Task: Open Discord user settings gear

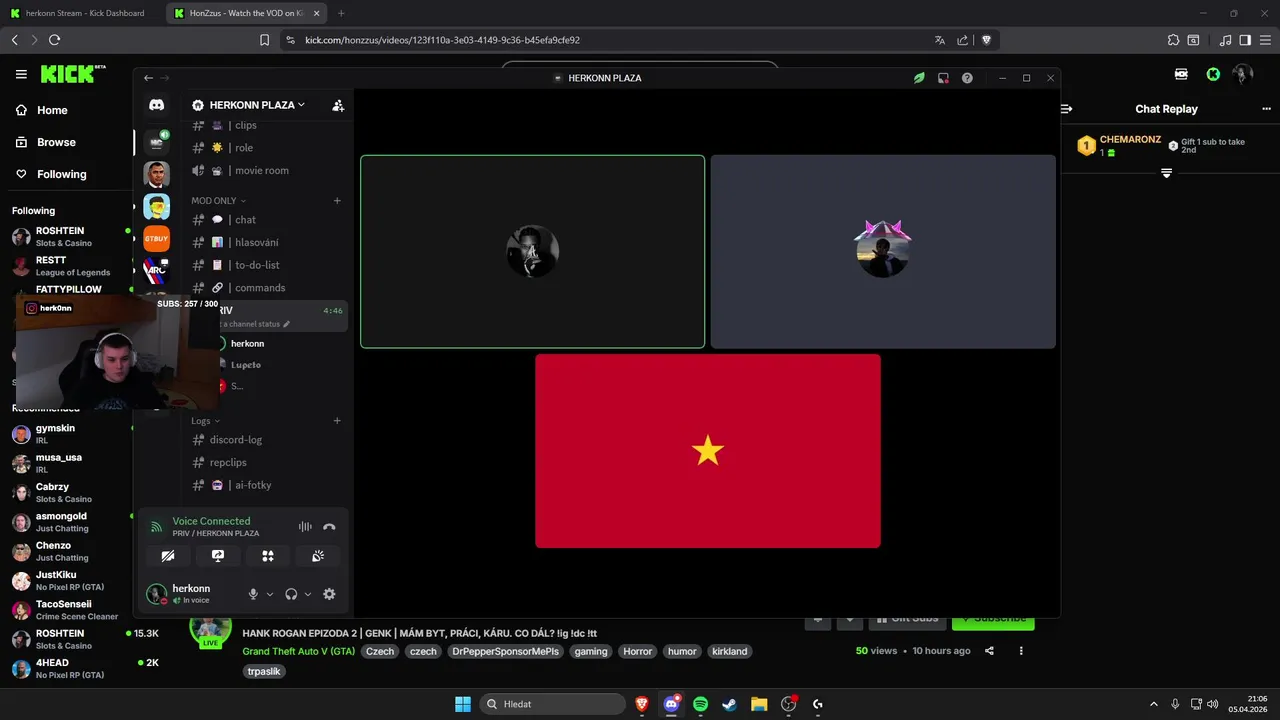Action: coord(329,594)
